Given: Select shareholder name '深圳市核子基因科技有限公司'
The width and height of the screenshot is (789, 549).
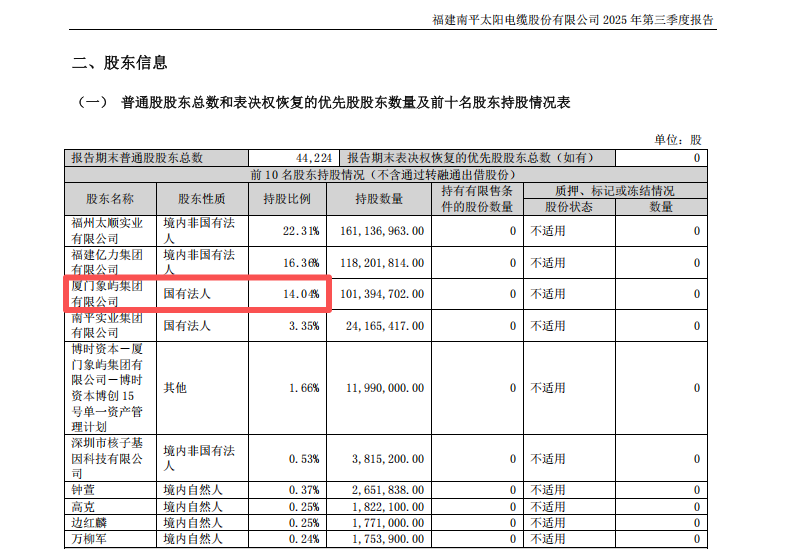Looking at the screenshot, I should tap(107, 458).
